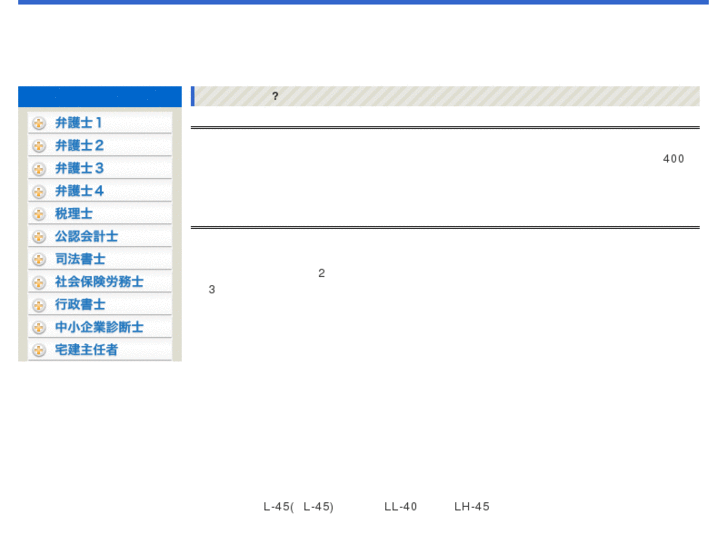Open the 行政書士 menu entry
Viewport: 727px width, 545px height.
pyautogui.click(x=100, y=305)
